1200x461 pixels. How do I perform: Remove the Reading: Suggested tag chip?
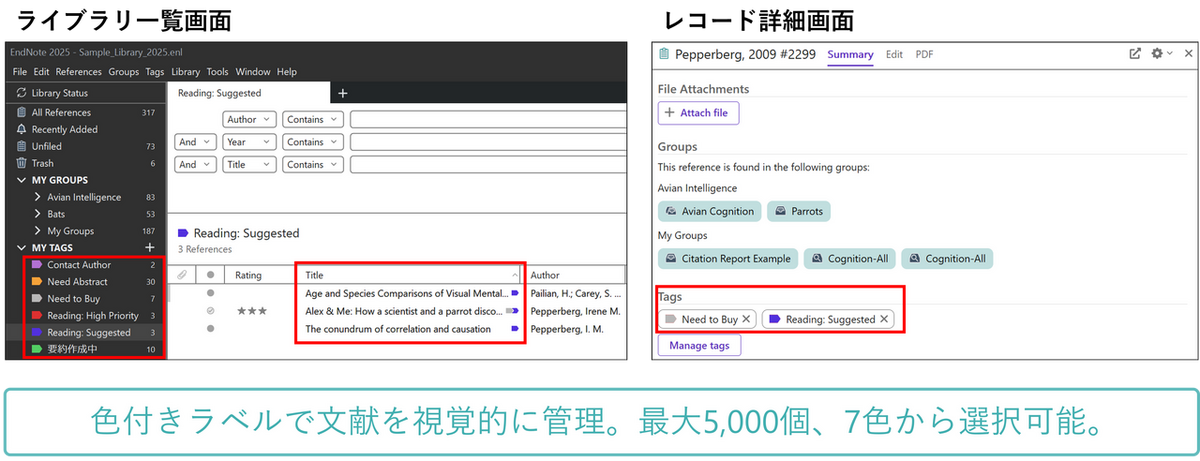(884, 319)
